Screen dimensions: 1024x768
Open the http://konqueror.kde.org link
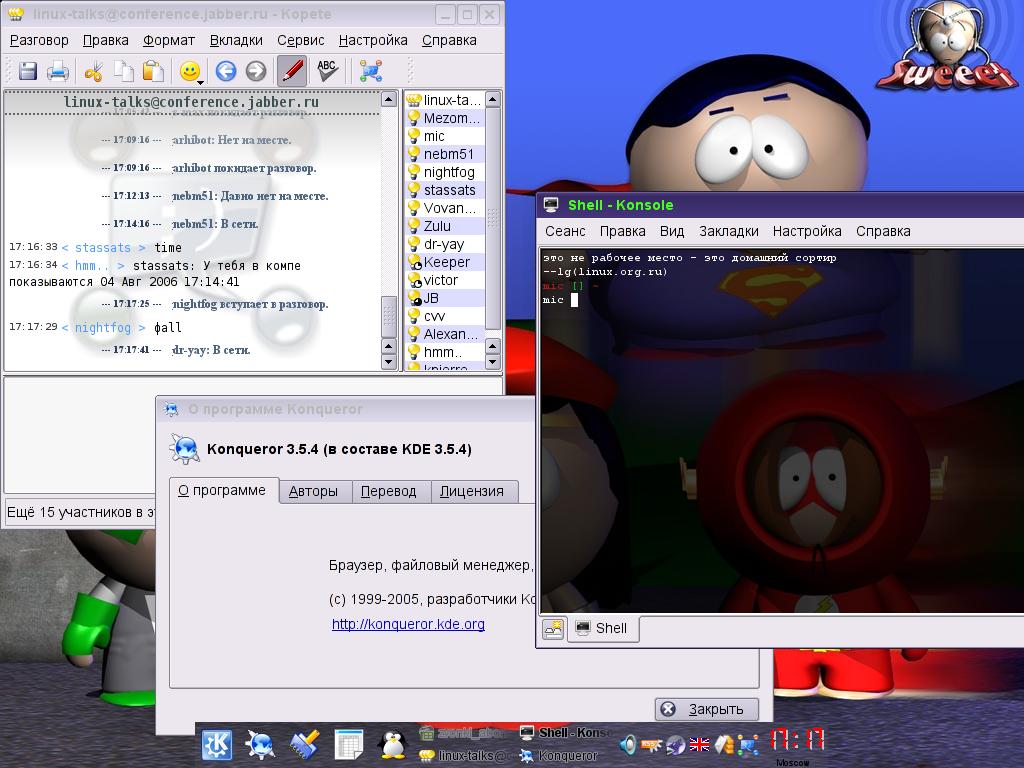point(408,624)
